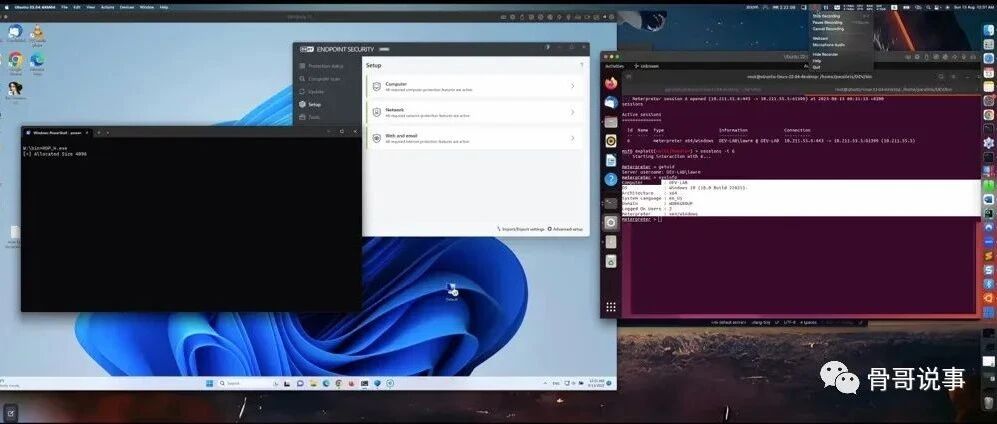Open Tools in the ESET sidebar
Screen dimensions: 997x424
click(310, 117)
